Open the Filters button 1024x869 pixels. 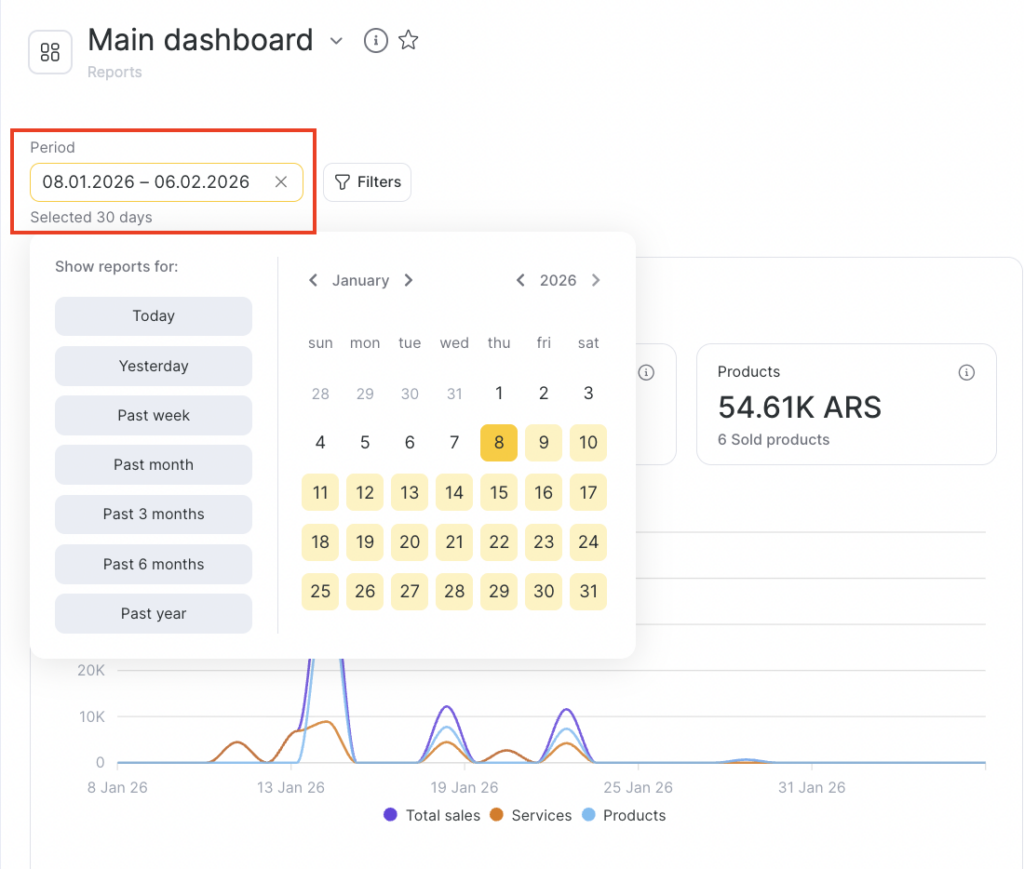(367, 182)
